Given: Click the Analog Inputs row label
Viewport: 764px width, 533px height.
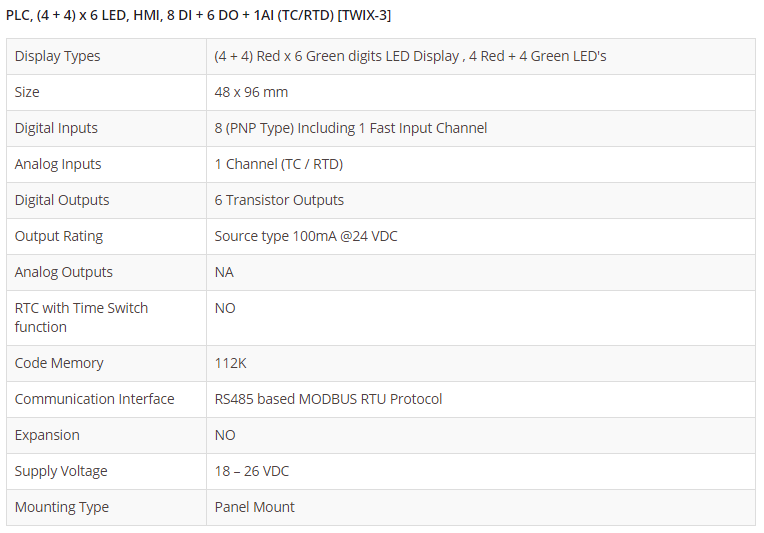Looking at the screenshot, I should point(58,164).
